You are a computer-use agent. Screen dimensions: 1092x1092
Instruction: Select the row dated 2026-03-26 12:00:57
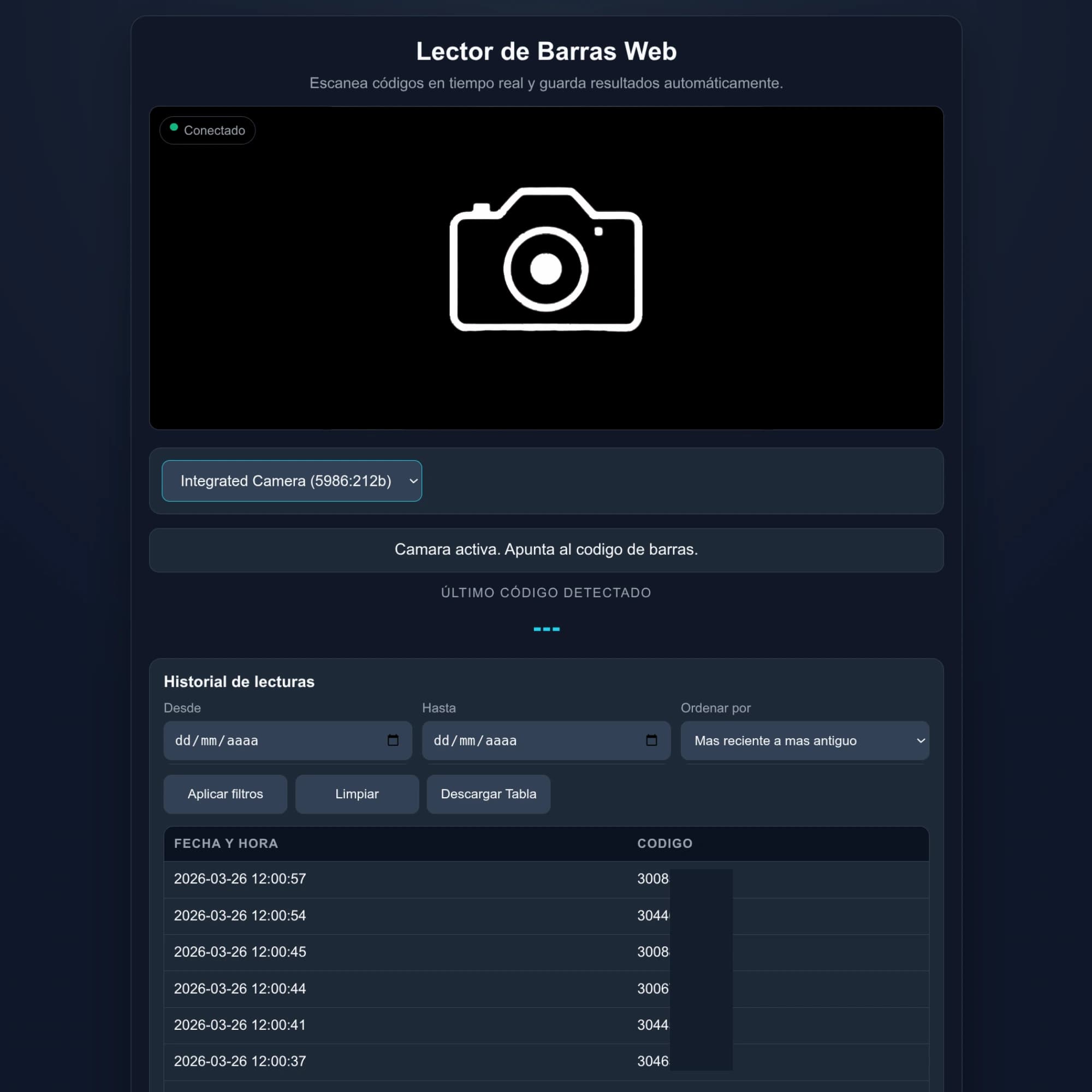coord(546,879)
